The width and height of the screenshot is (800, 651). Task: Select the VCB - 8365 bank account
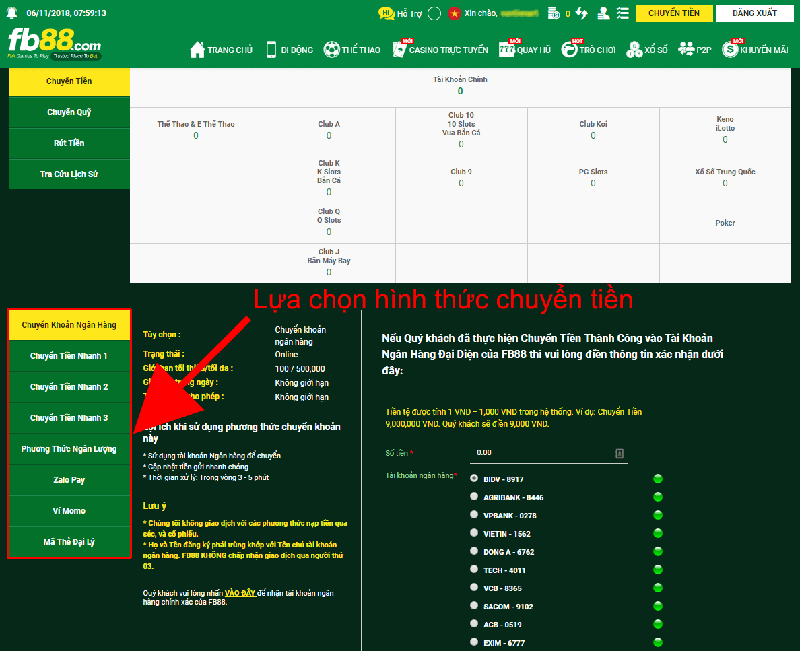pos(474,587)
